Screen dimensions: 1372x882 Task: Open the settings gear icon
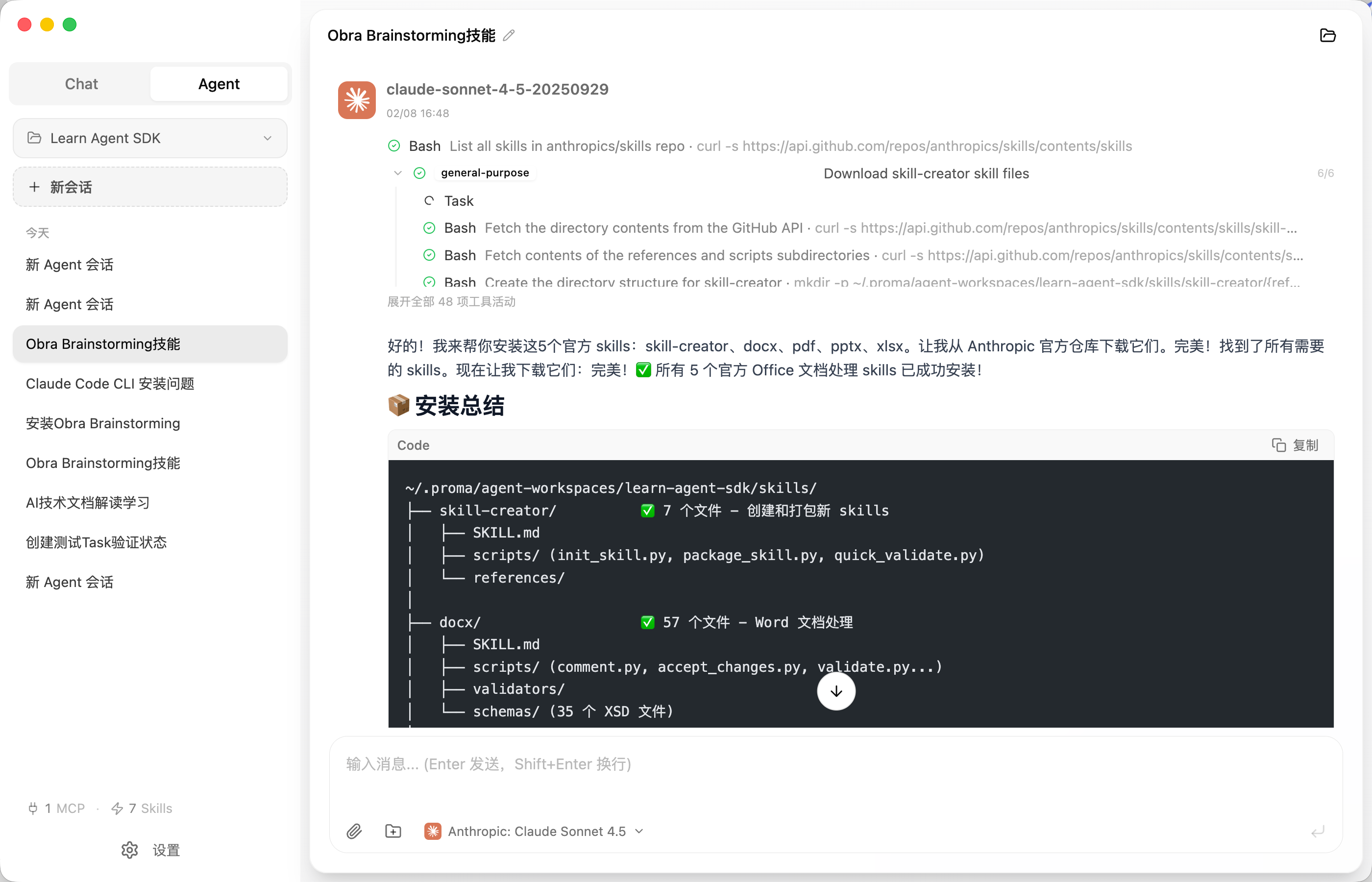(x=130, y=850)
